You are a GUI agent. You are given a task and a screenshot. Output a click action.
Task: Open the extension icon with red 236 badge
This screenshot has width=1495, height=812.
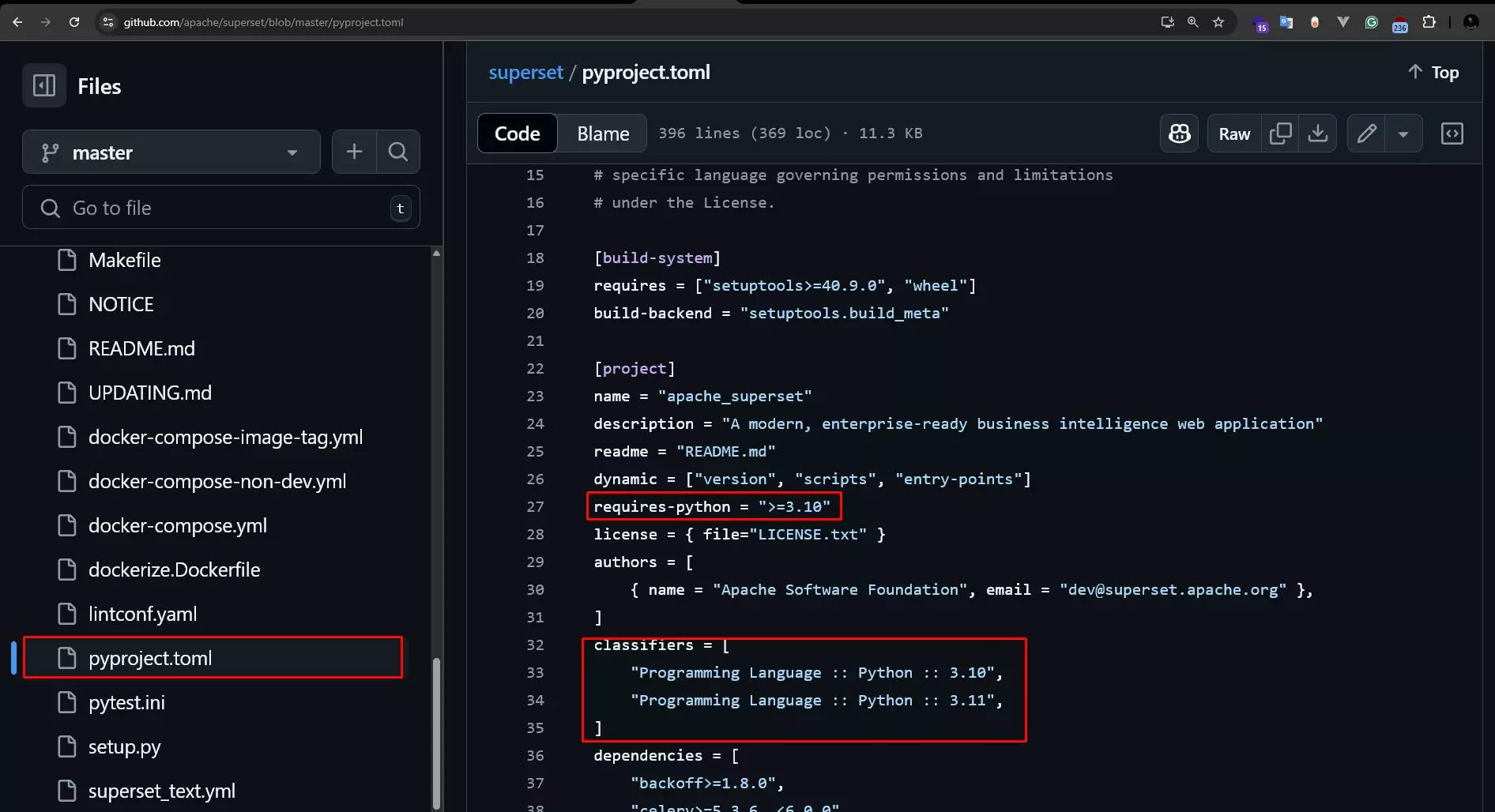pyautogui.click(x=1399, y=23)
